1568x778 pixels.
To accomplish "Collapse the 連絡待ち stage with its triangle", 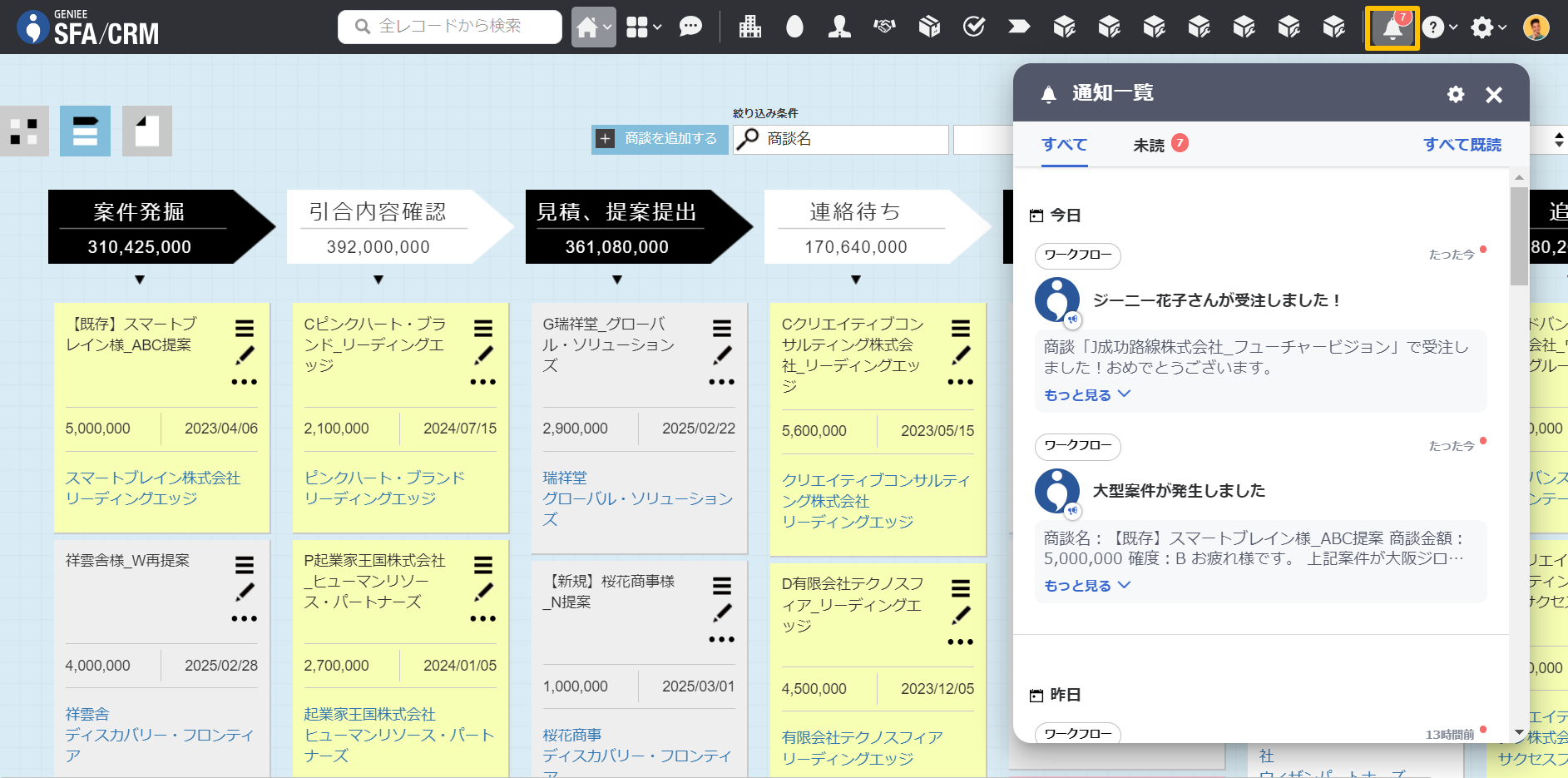I will point(856,280).
